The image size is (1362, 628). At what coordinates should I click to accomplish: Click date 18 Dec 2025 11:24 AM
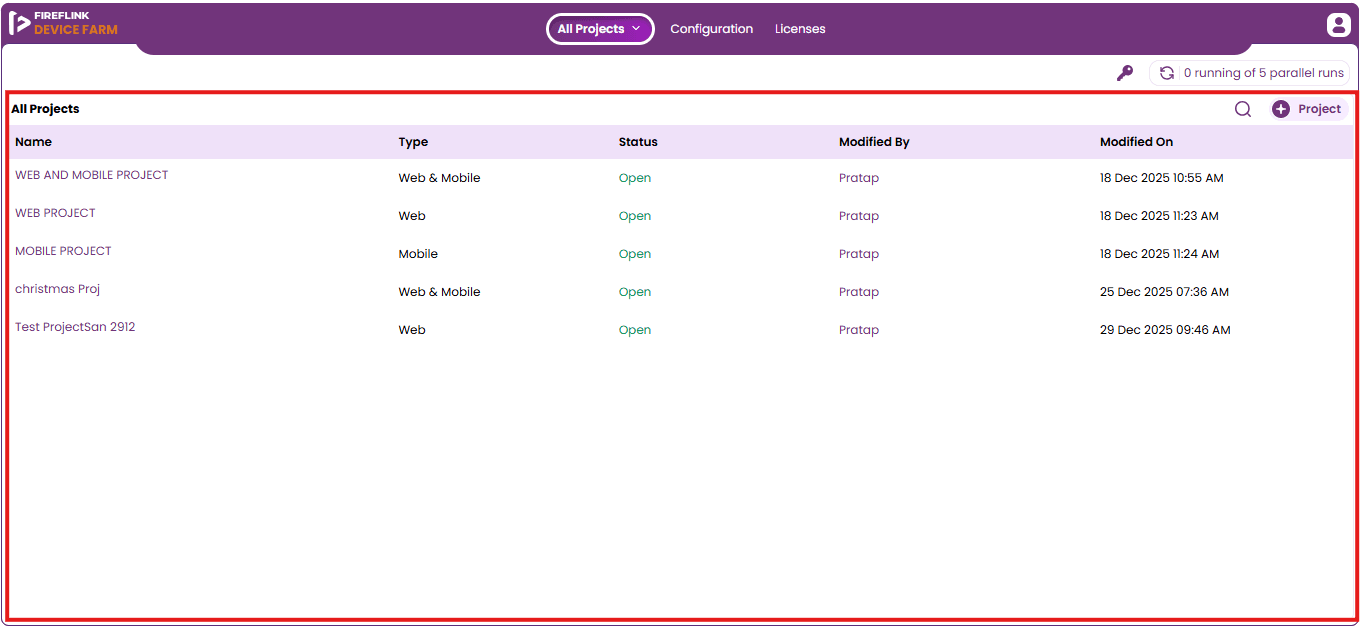[1159, 254]
